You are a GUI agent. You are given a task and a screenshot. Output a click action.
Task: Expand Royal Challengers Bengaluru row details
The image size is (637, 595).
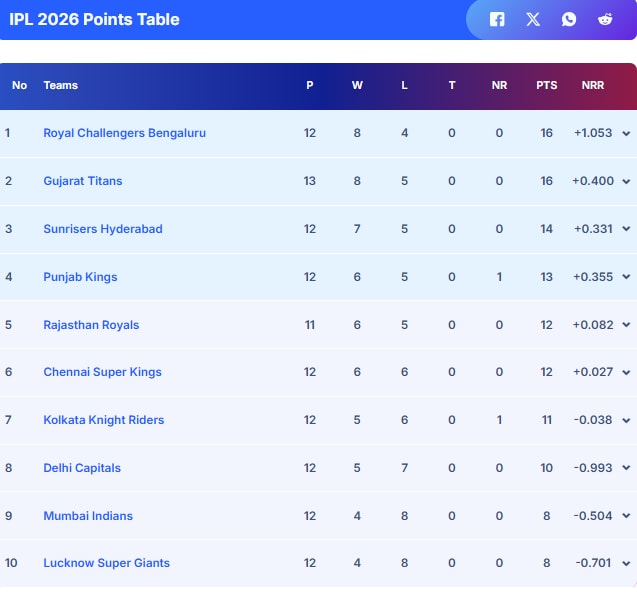tap(626, 133)
